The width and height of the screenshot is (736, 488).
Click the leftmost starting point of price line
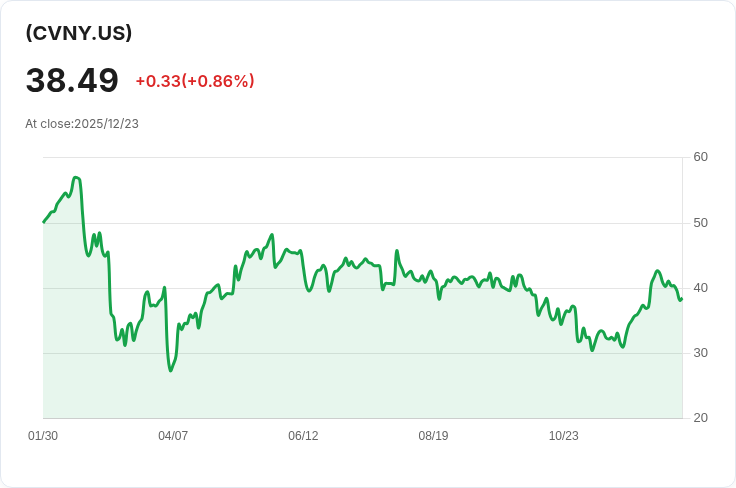[44, 222]
